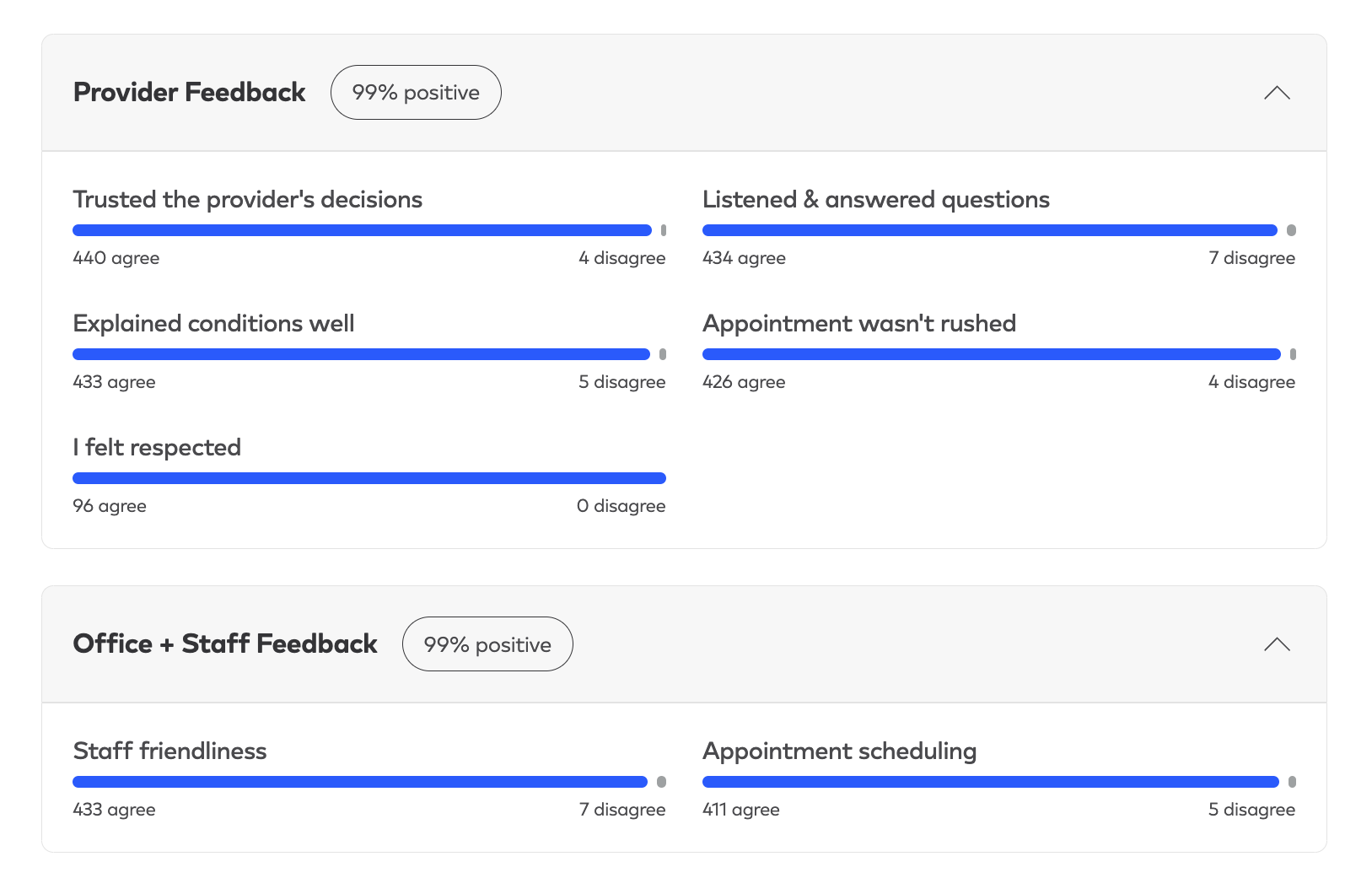Click the Staff friendliness progress bar
The image size is (1372, 894).
[x=360, y=782]
